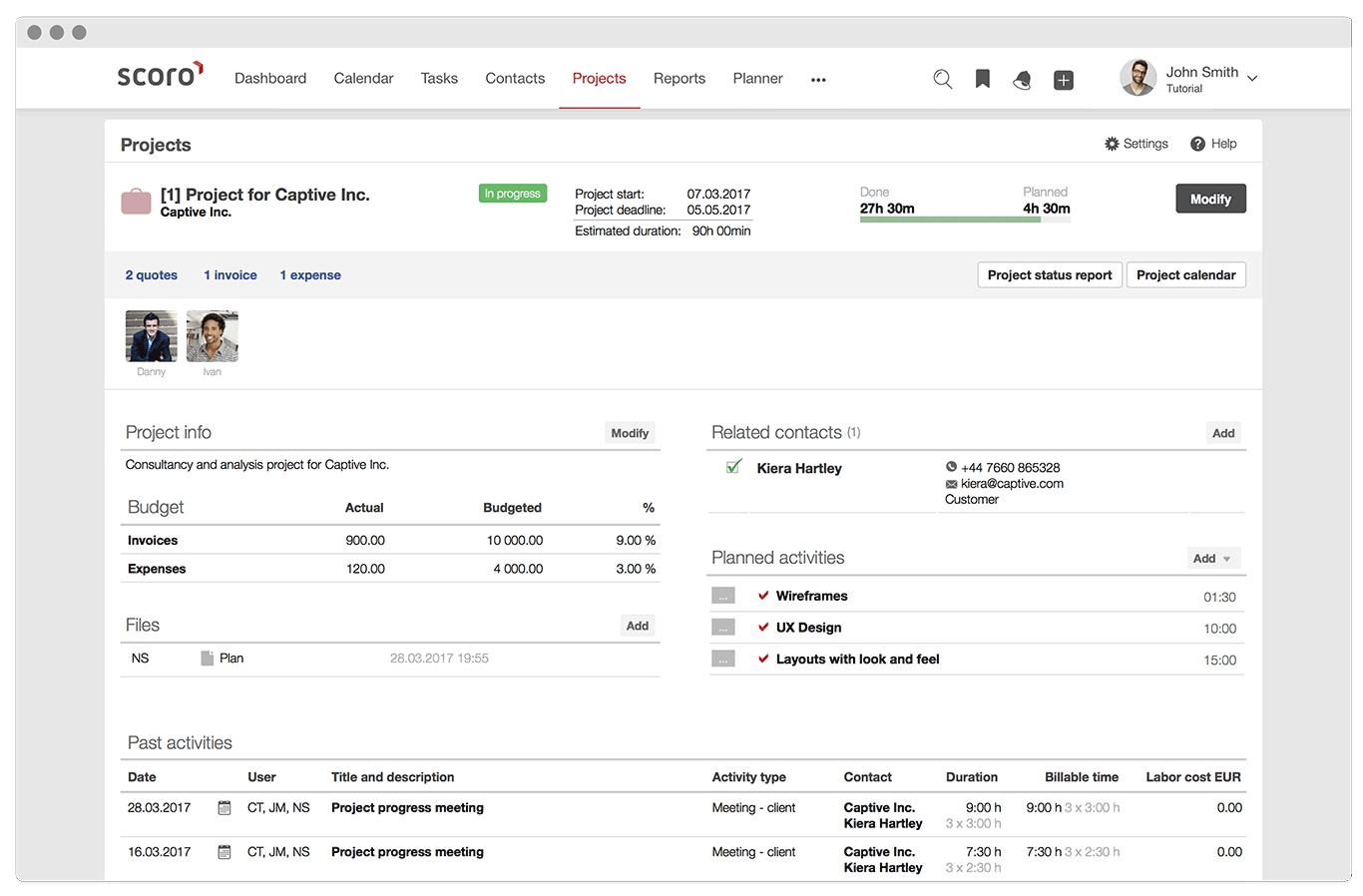Open the search magnifier icon

[942, 79]
